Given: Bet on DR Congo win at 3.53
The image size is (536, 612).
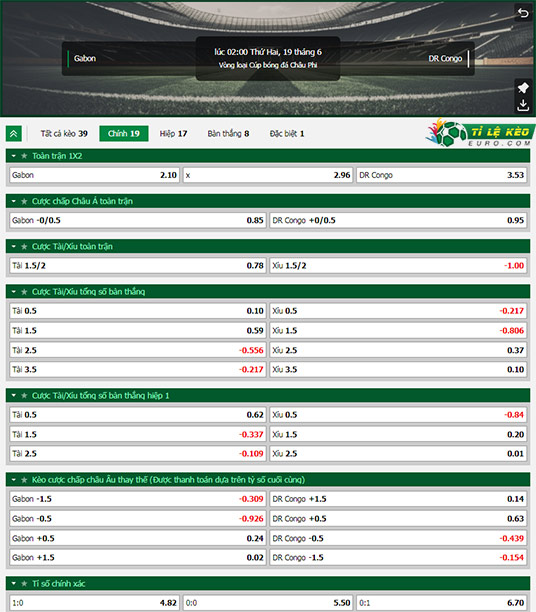Looking at the screenshot, I should click(x=442, y=175).
